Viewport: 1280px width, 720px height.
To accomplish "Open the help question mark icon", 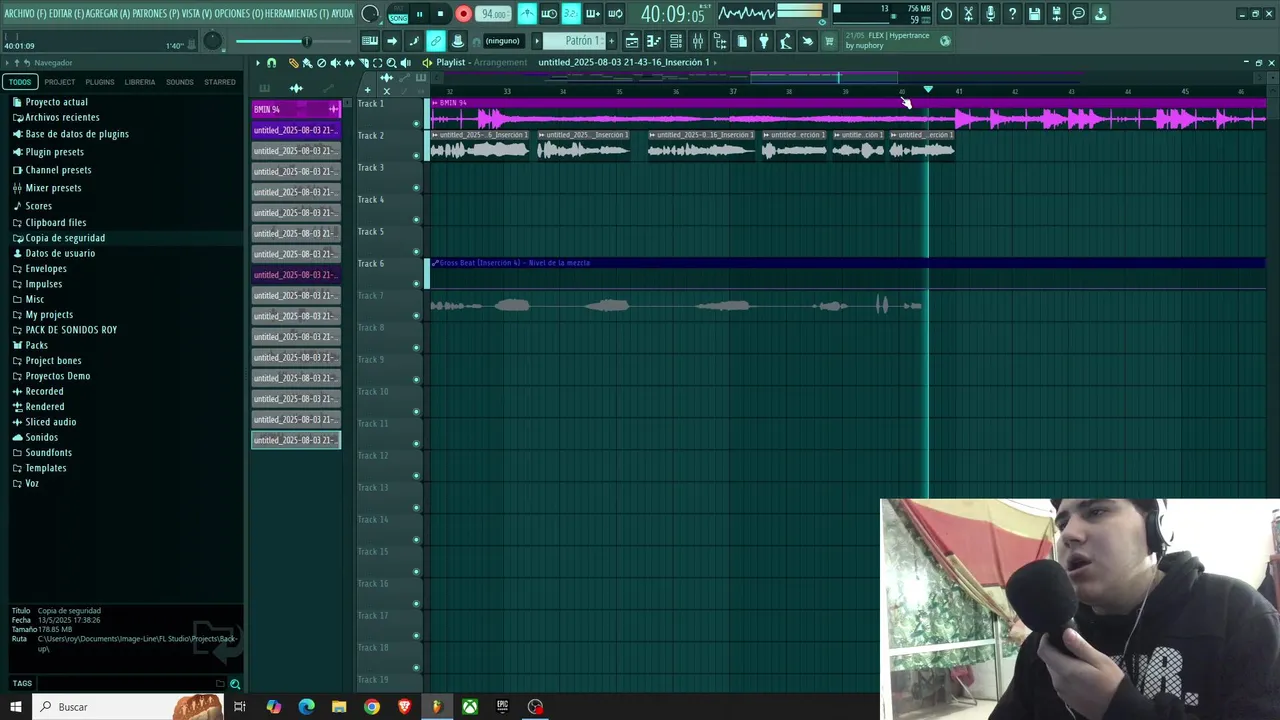I will point(1012,14).
